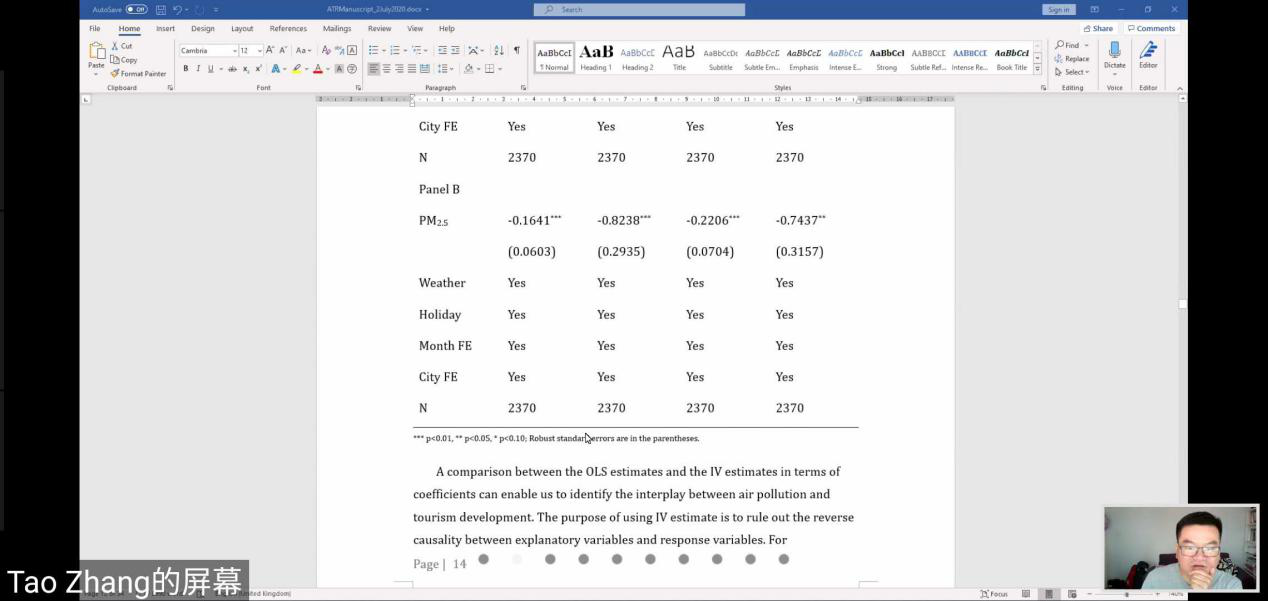Toggle bold formatting
1268x601 pixels.
click(185, 69)
